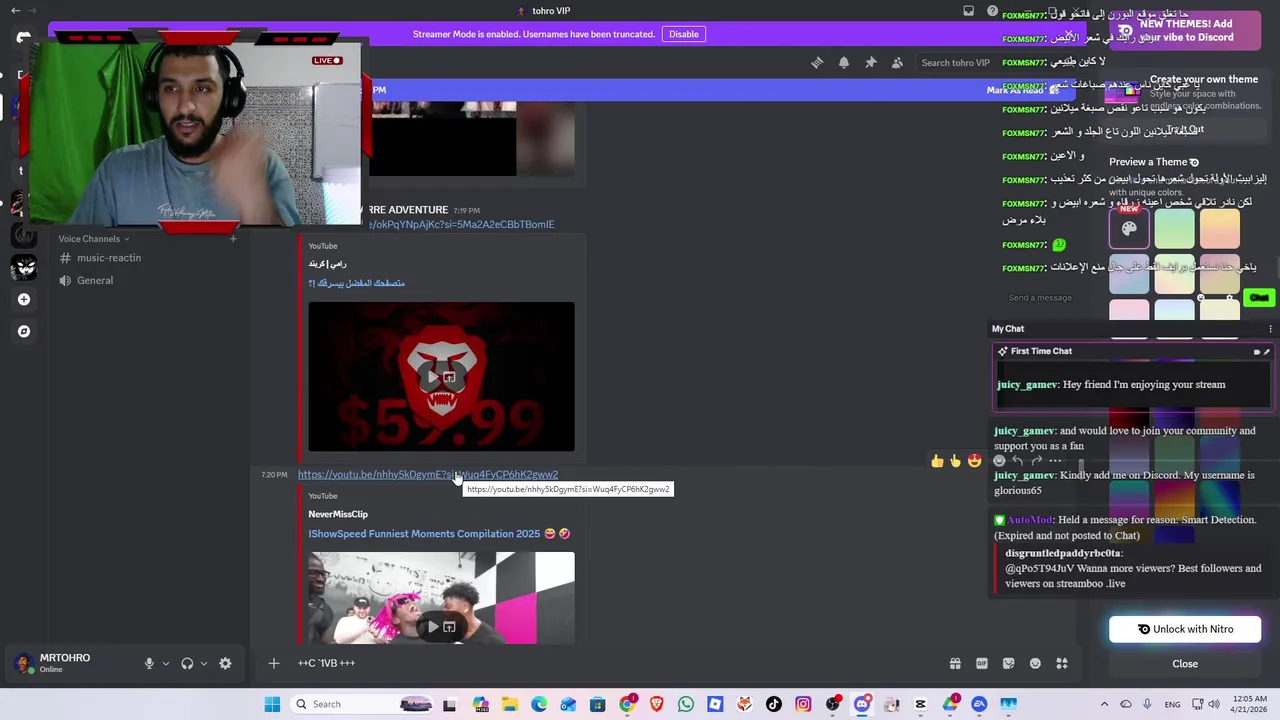This screenshot has height=720, width=1280.
Task: Open IShowSpeed Funniest Moments Compilation link
Action: point(439,534)
